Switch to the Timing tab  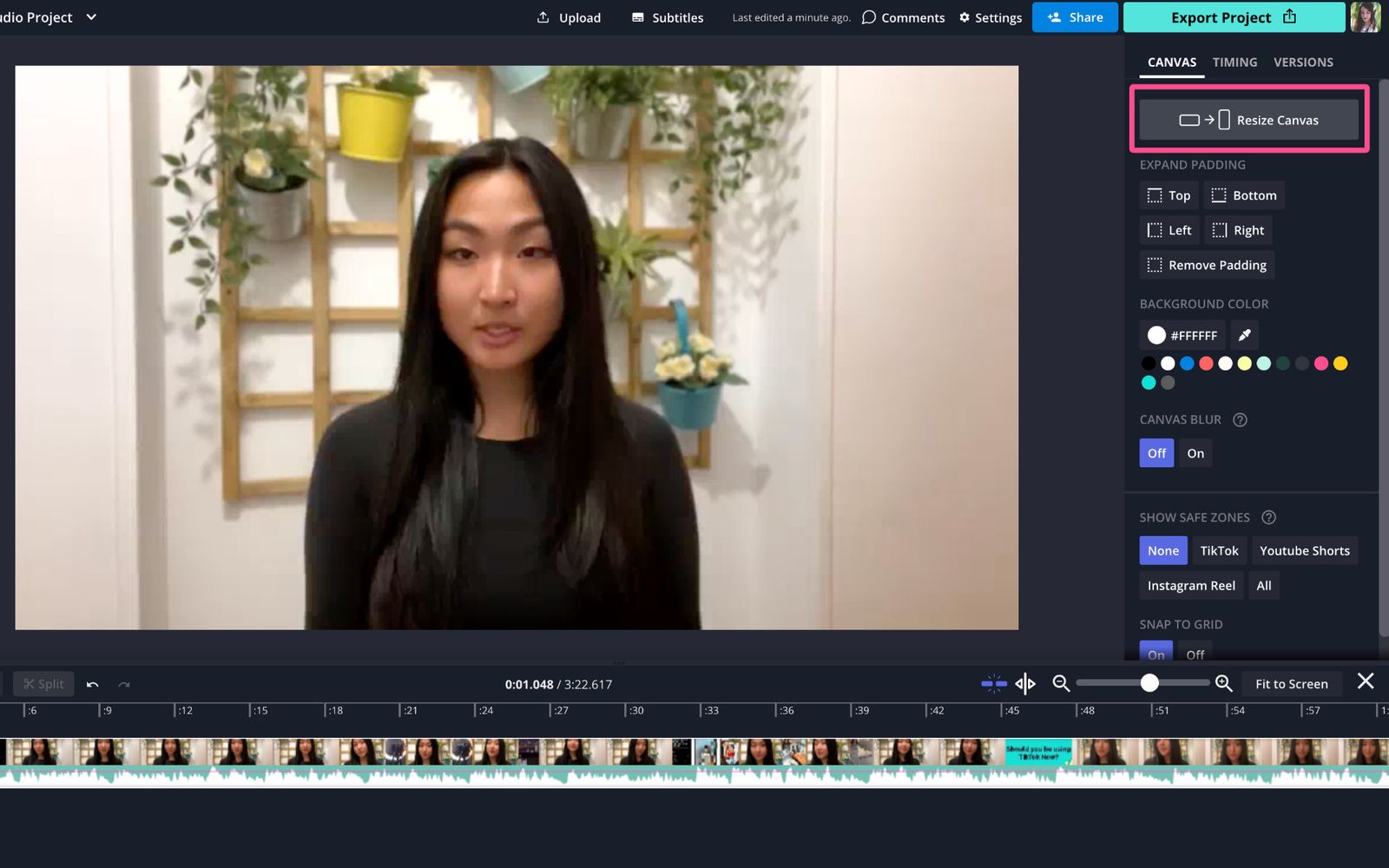(1234, 62)
